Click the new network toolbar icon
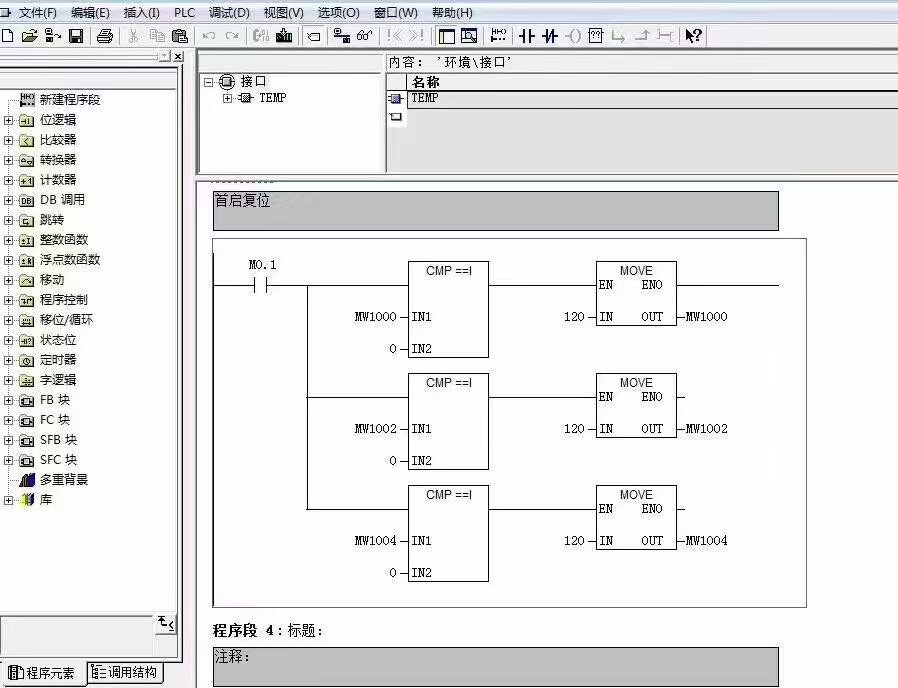898x688 pixels. (x=498, y=36)
